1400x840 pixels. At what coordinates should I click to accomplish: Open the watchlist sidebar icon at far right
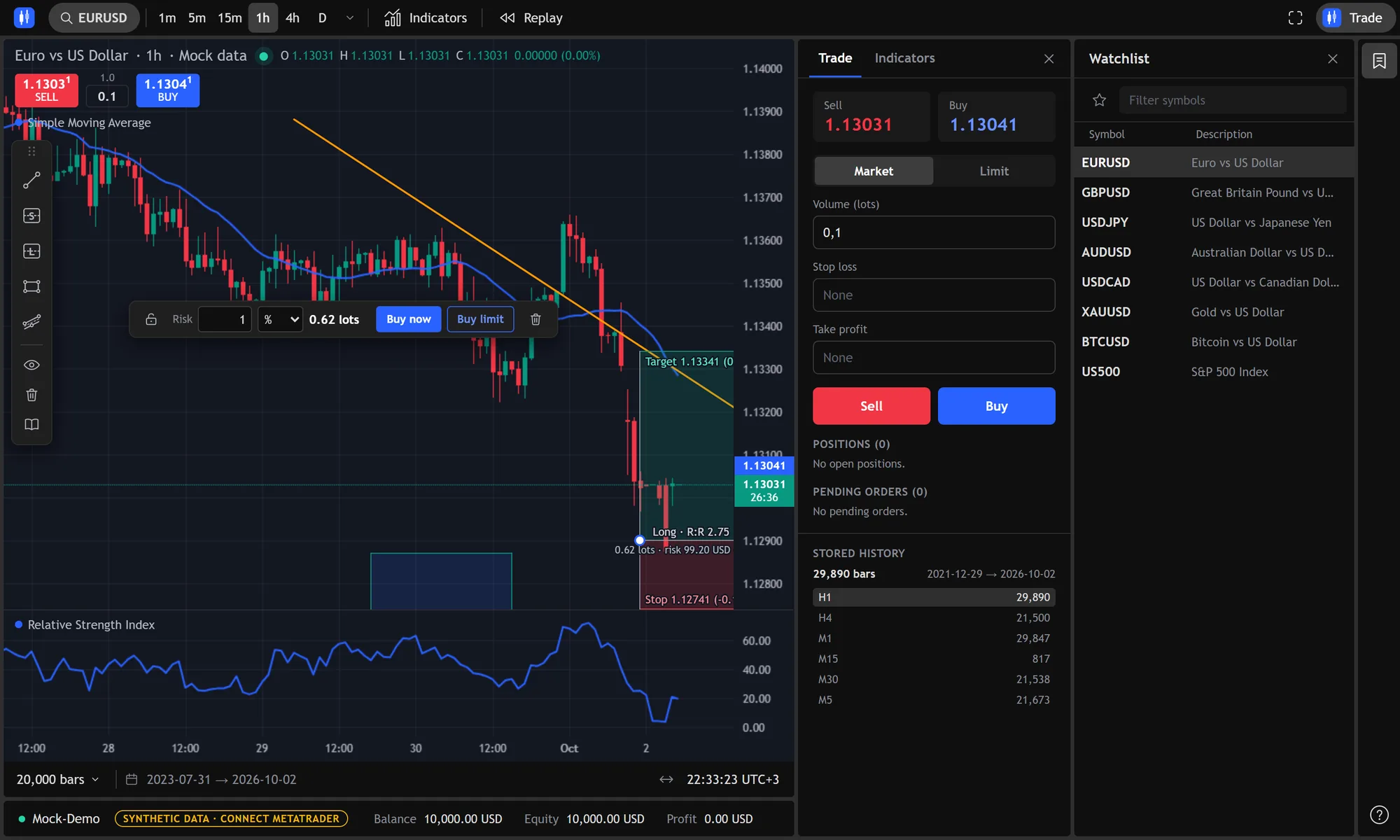tap(1379, 61)
